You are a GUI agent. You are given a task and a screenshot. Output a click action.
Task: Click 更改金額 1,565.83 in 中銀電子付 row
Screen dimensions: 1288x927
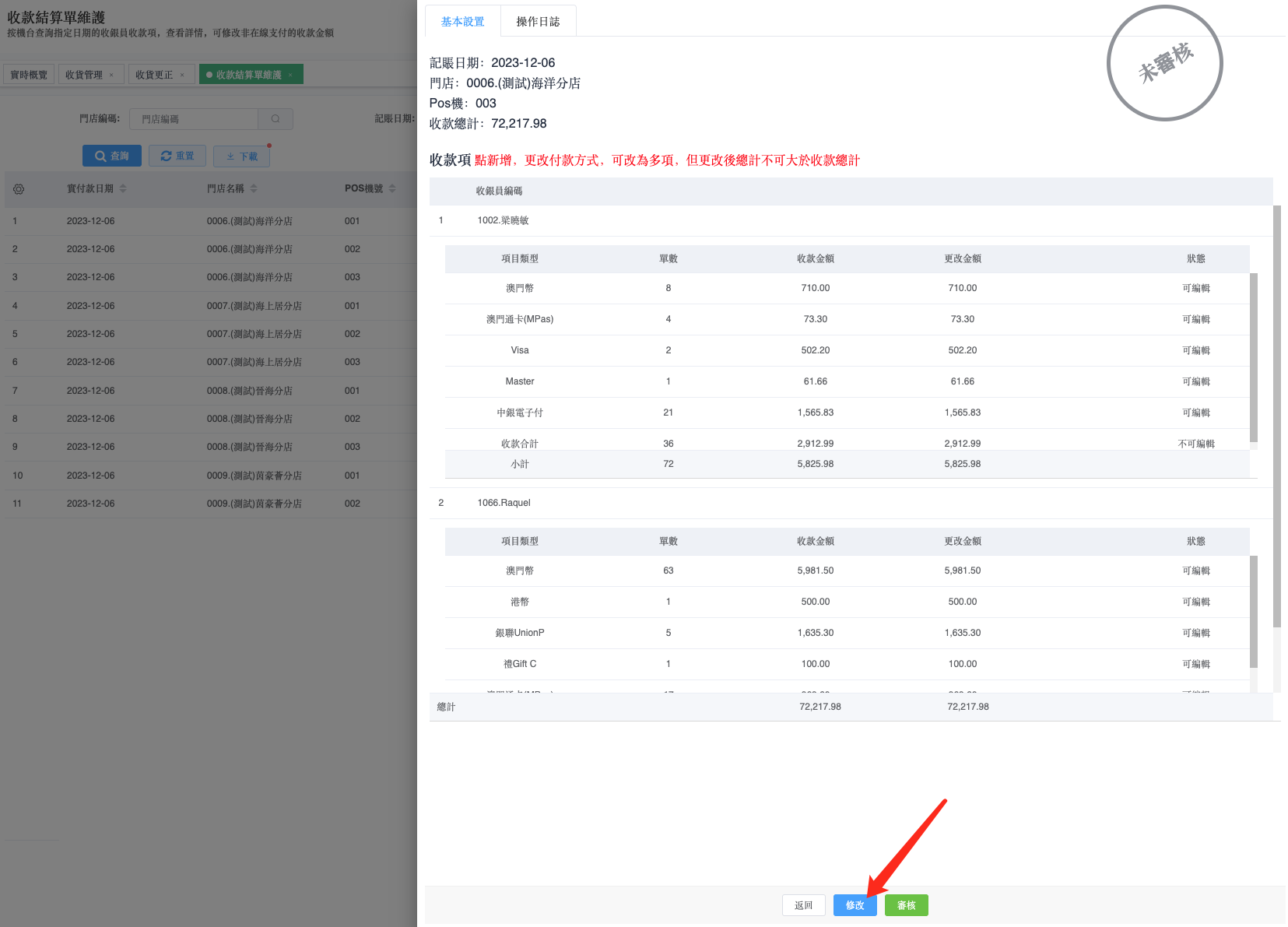click(x=963, y=413)
